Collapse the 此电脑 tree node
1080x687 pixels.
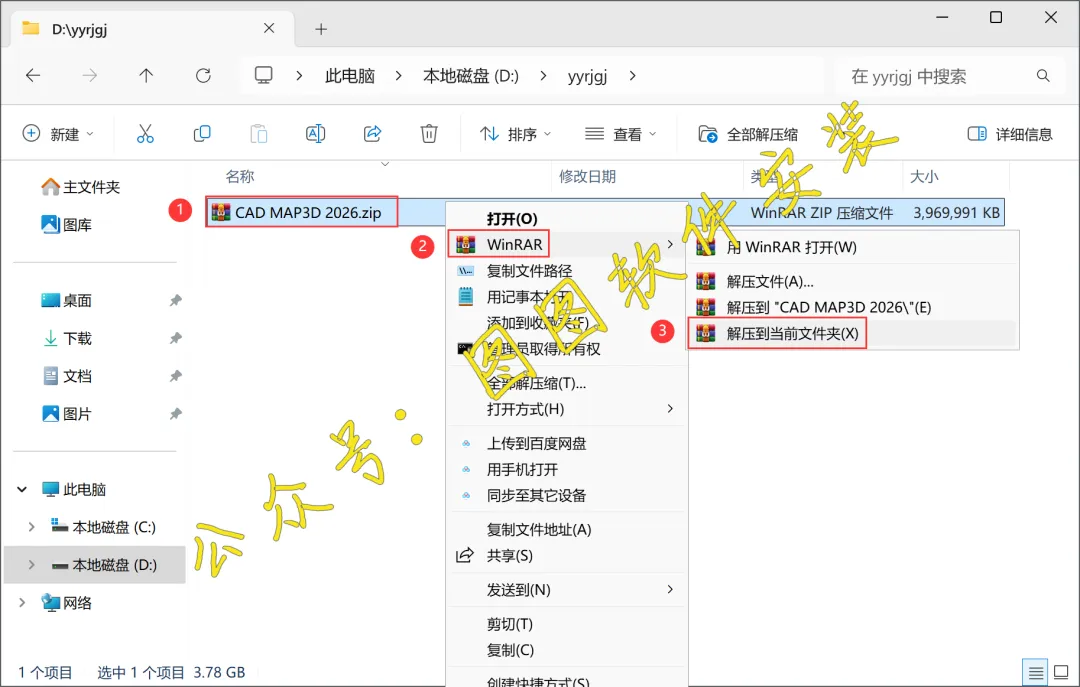22,489
